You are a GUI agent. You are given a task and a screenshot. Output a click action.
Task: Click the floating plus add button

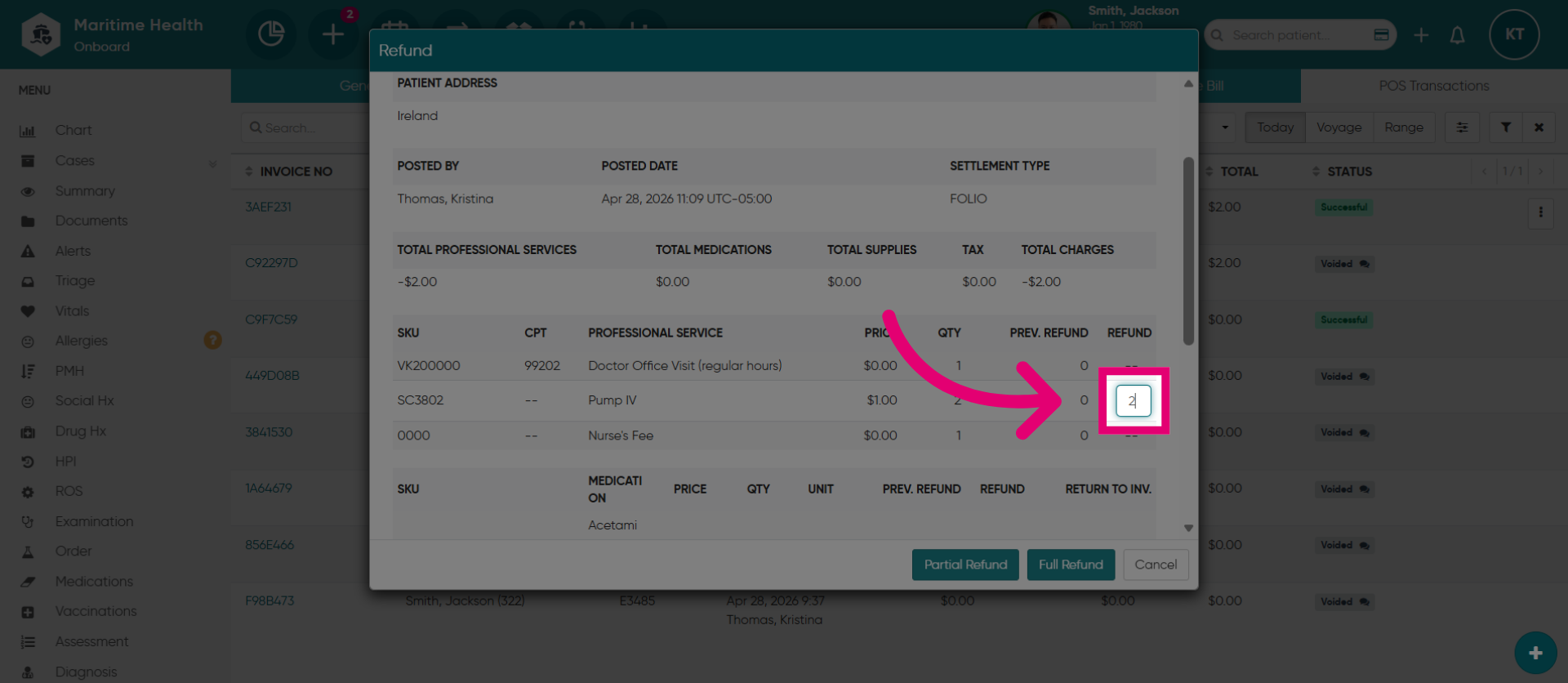click(1535, 653)
